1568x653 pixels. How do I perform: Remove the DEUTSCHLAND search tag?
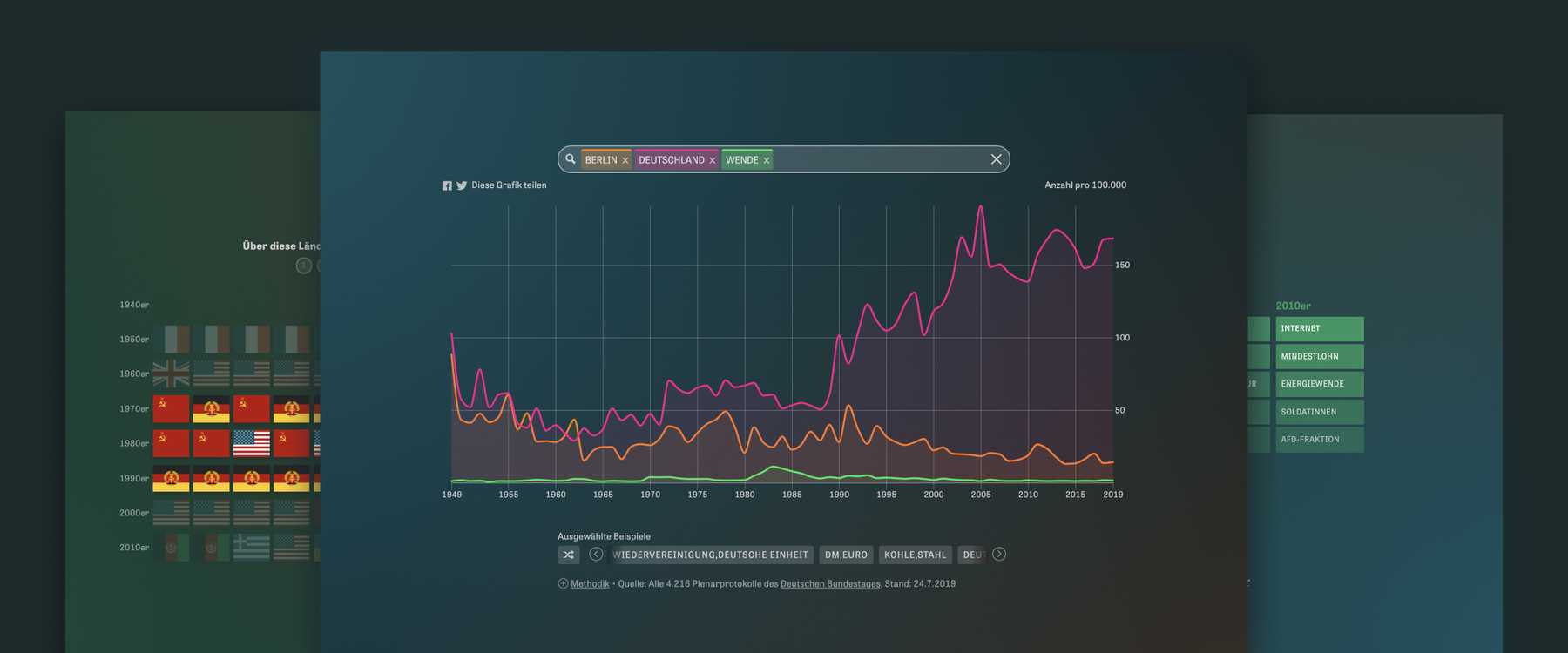click(x=713, y=160)
